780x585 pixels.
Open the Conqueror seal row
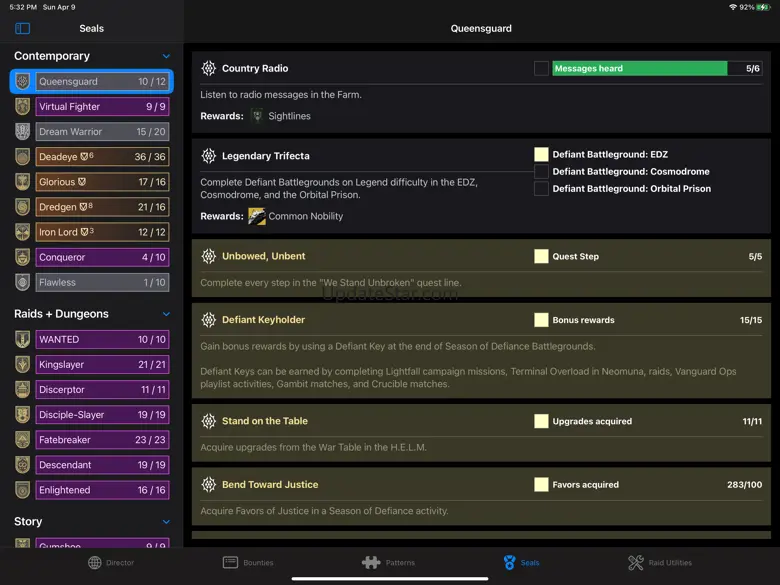102,257
